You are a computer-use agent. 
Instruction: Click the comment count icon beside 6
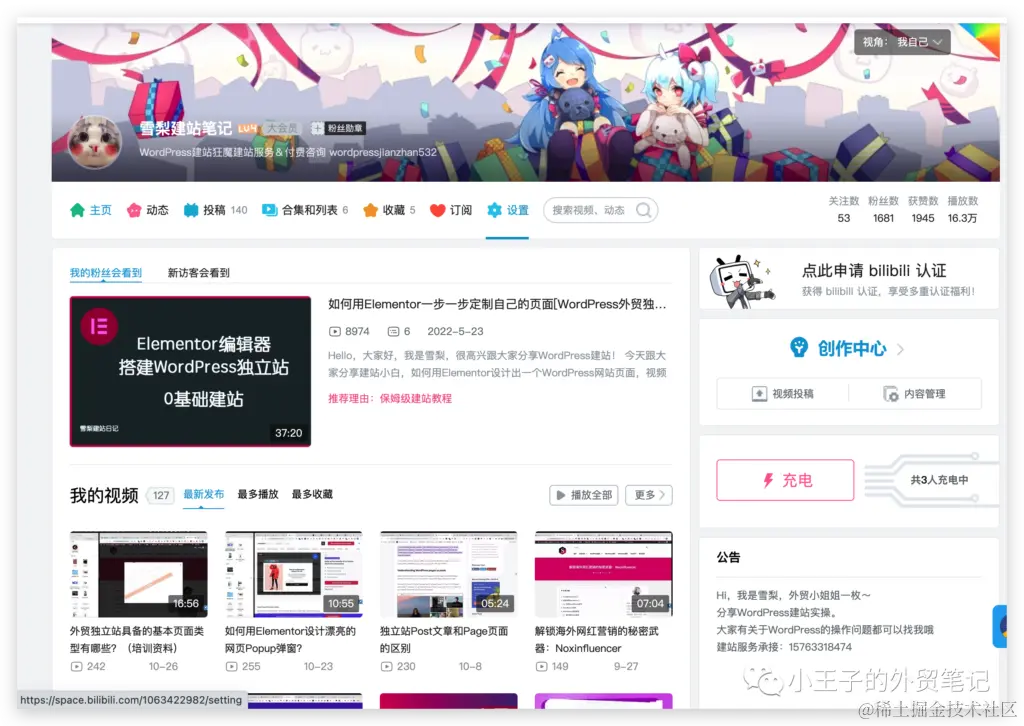tap(393, 332)
